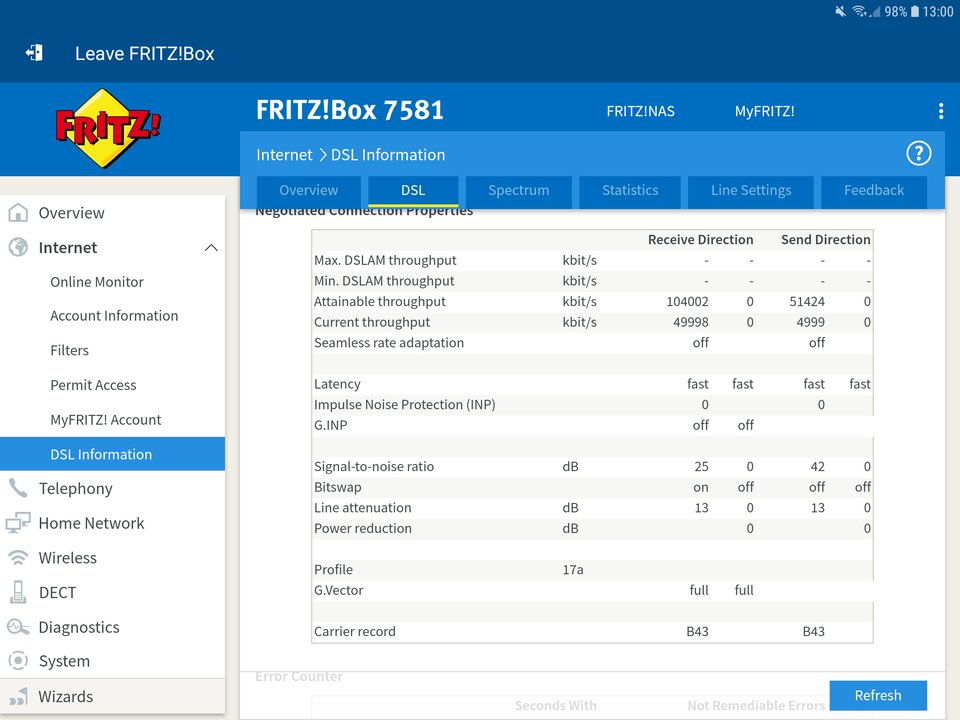Click the Diagnostics pulse icon

[x=18, y=627]
